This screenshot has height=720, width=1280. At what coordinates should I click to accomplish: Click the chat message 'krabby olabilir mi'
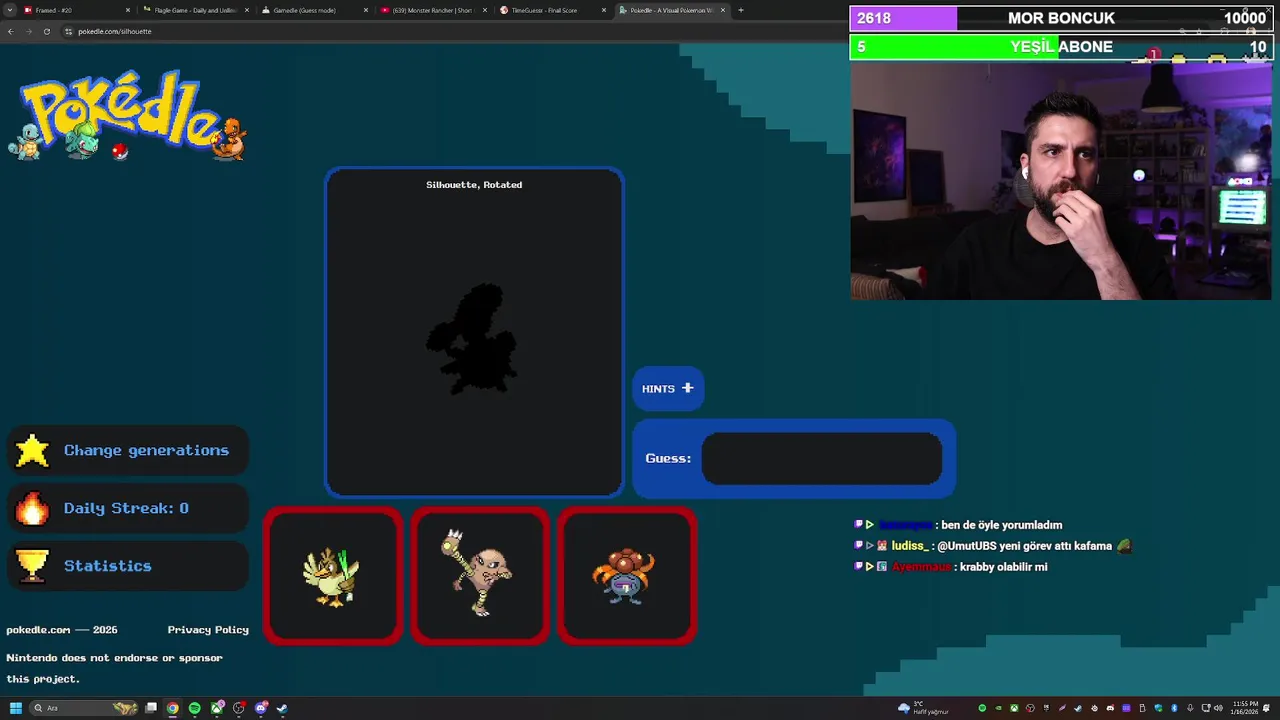[x=1003, y=567]
